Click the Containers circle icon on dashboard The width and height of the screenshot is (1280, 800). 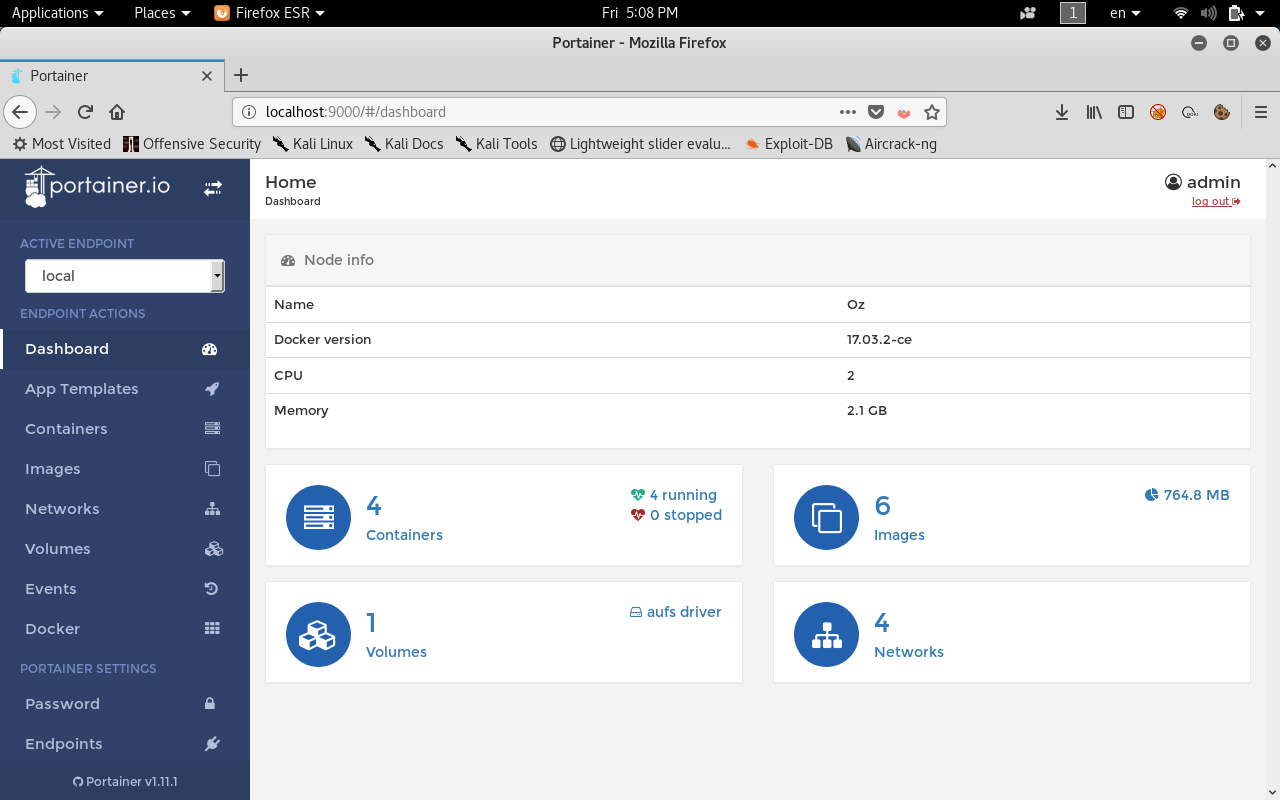[x=318, y=517]
